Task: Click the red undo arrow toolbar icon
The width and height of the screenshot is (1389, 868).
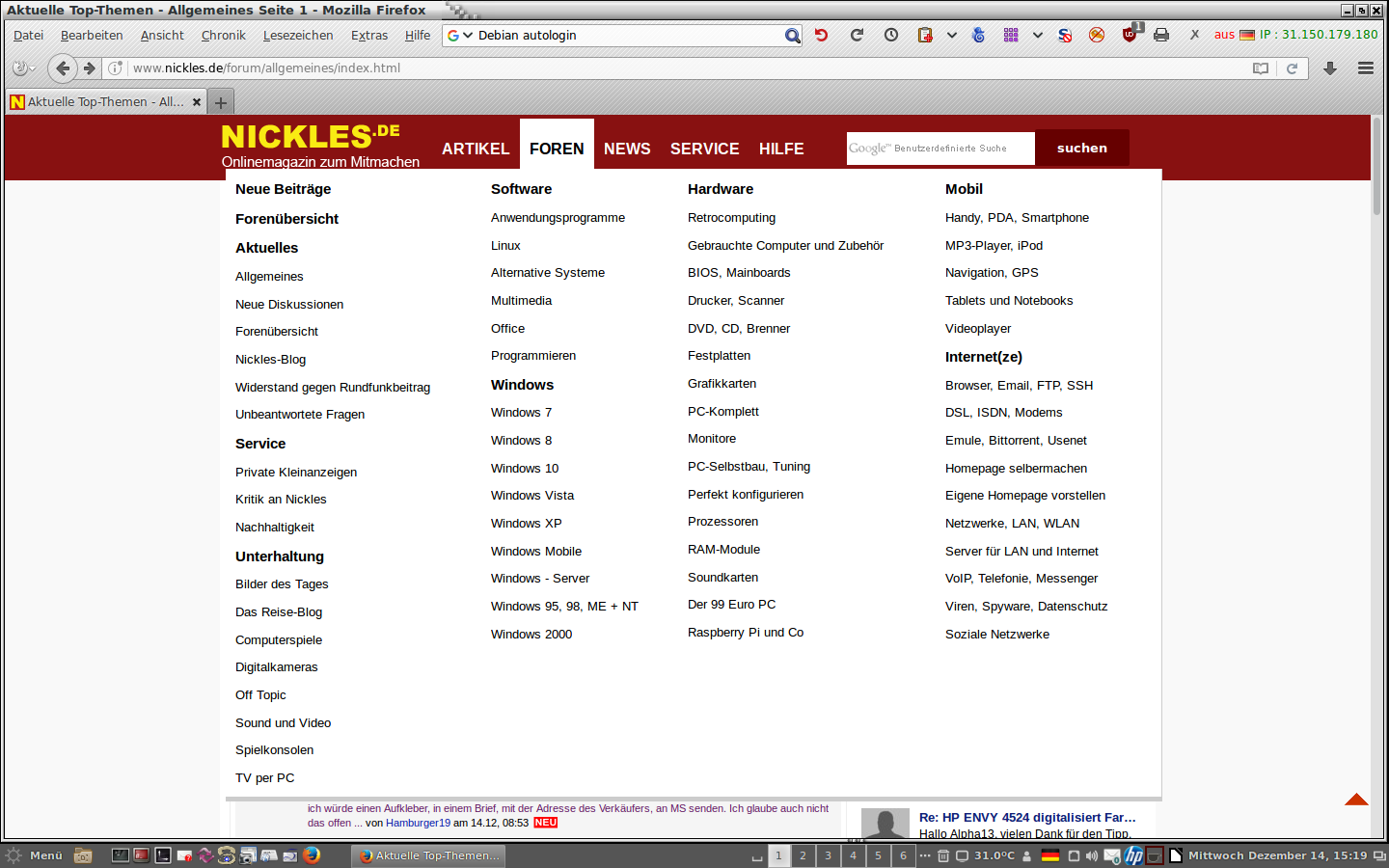Action: click(821, 35)
